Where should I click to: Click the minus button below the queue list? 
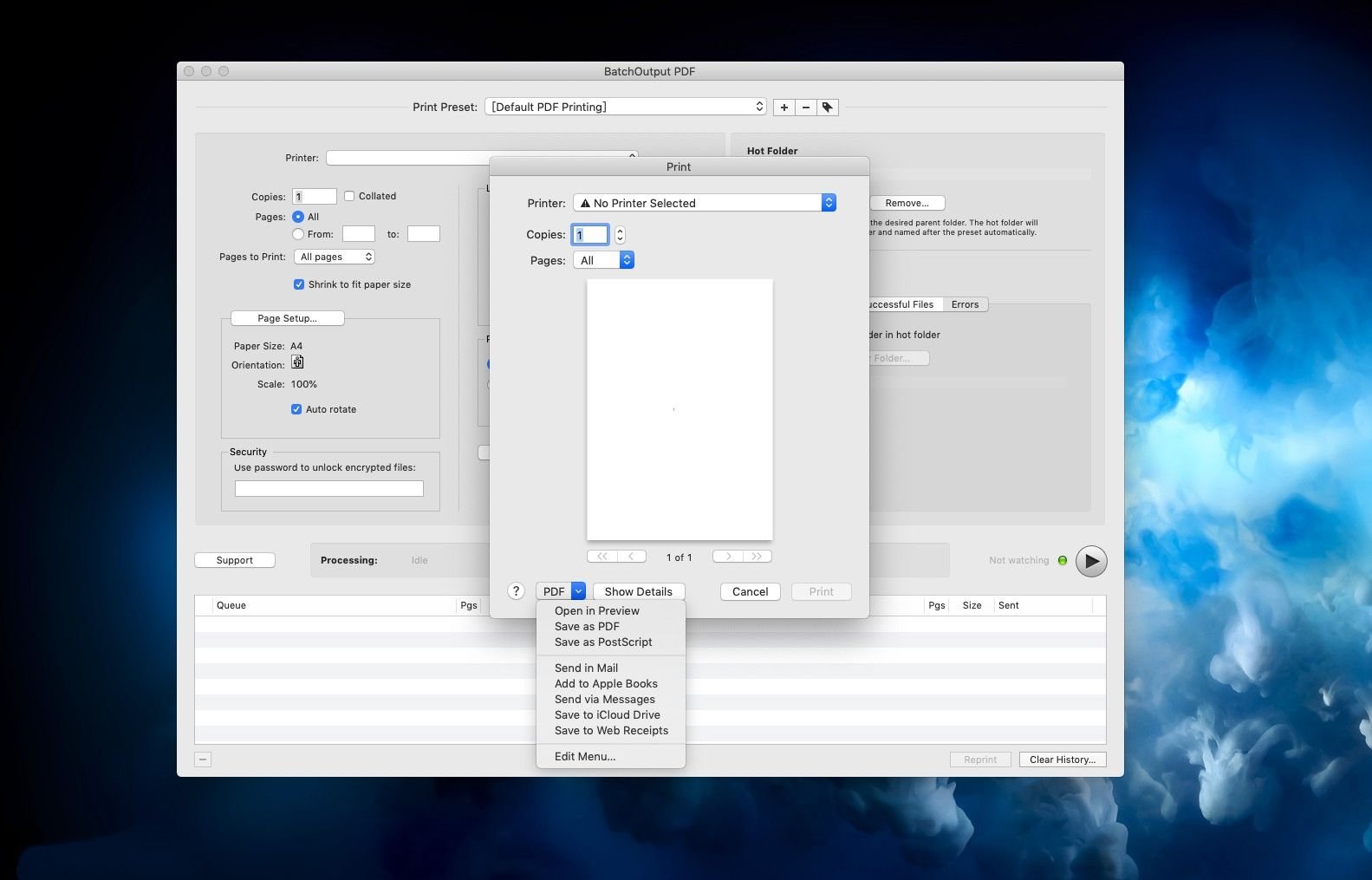click(203, 759)
